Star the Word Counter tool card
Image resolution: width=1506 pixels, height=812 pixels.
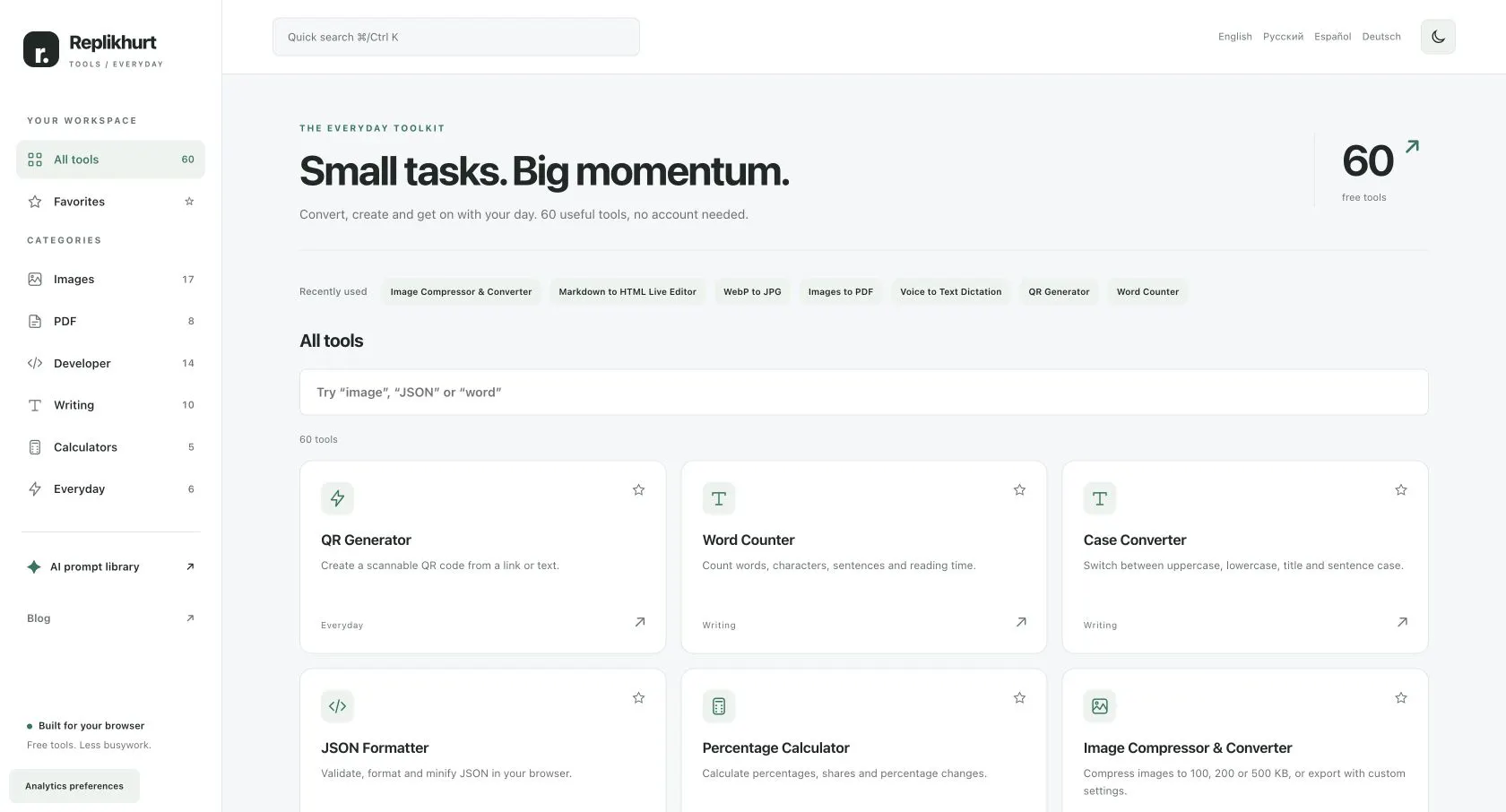click(1019, 490)
